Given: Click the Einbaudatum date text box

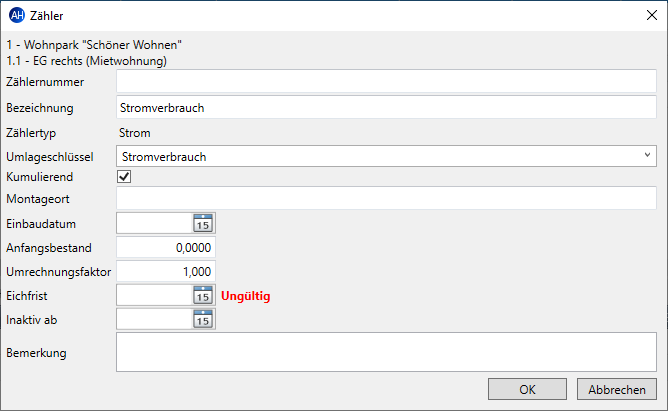Looking at the screenshot, I should tap(155, 223).
